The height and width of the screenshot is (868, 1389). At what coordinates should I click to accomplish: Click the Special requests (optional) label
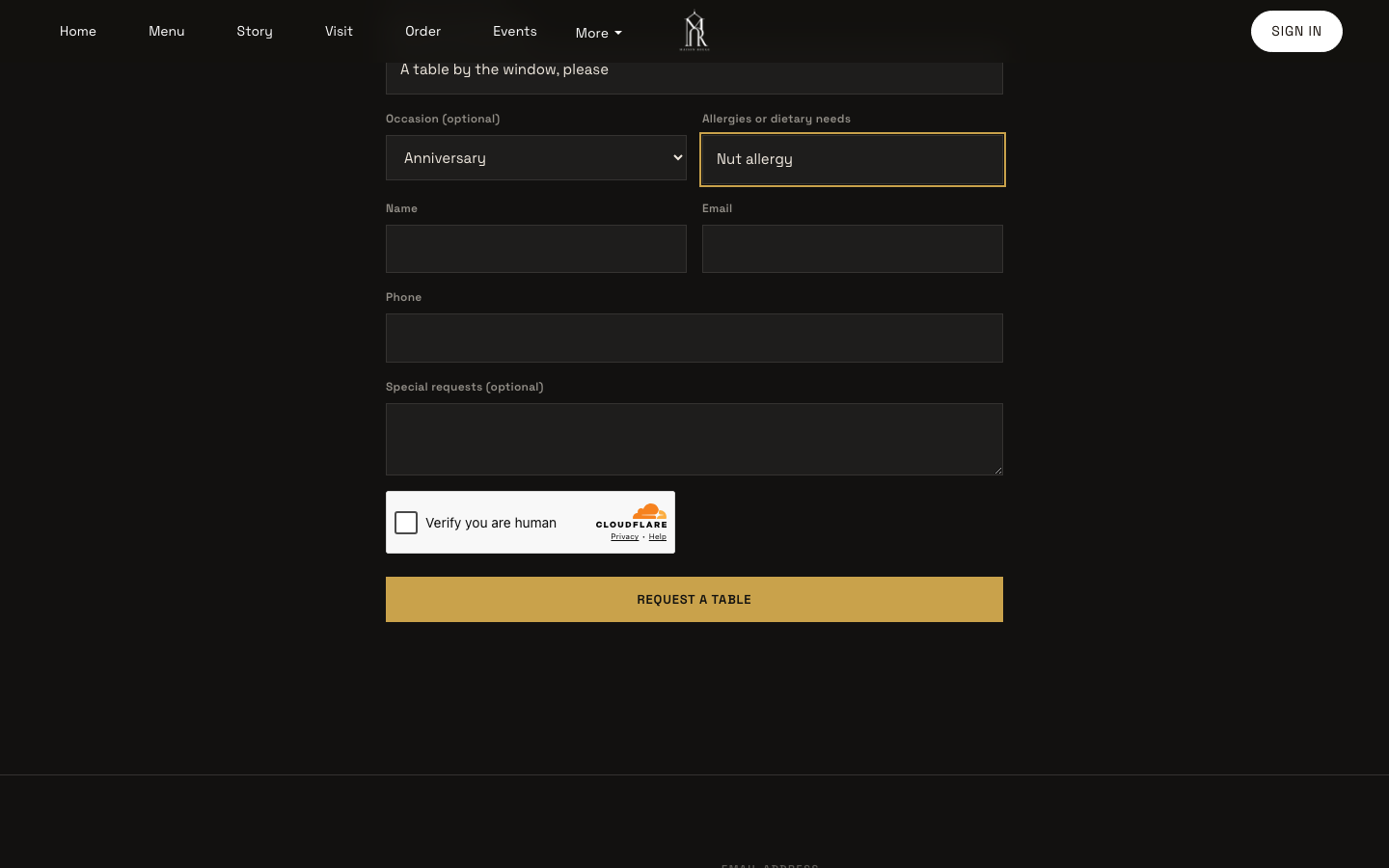465,387
